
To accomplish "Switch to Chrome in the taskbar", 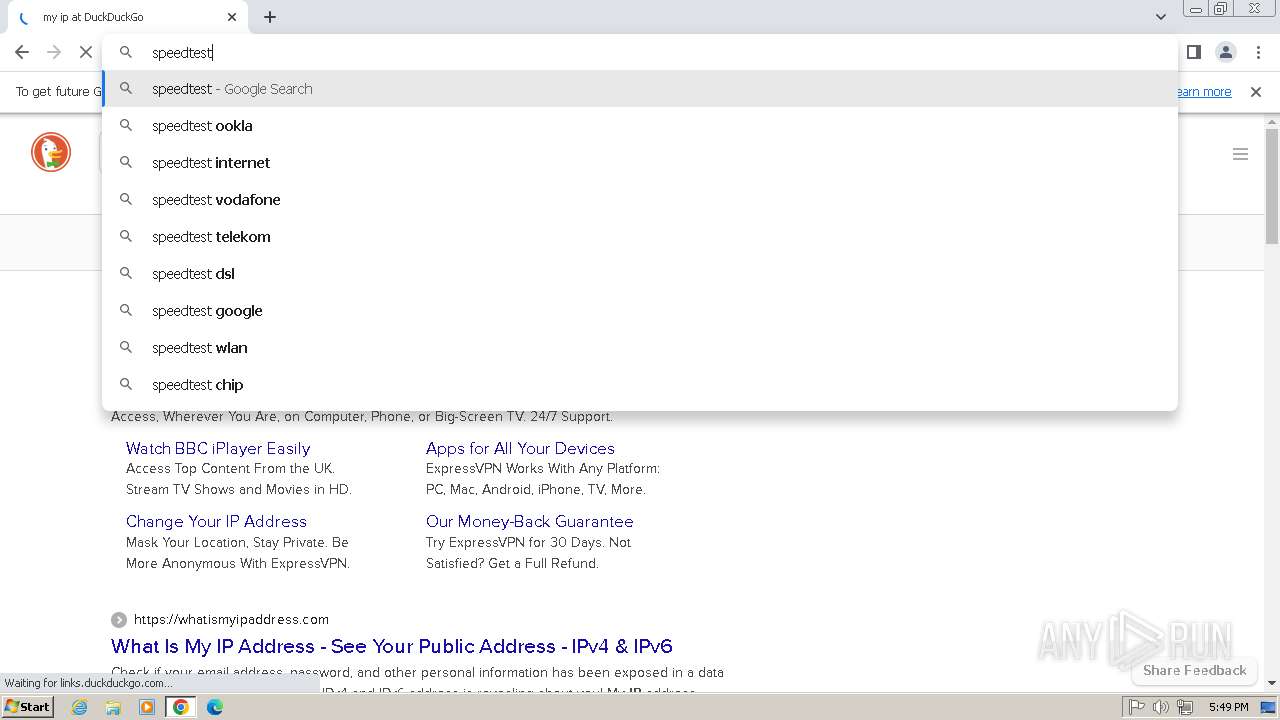I will tap(180, 707).
